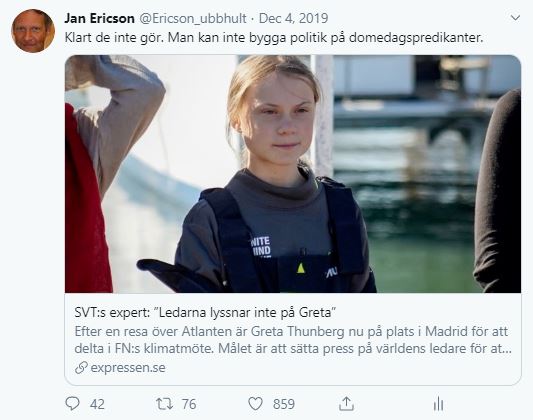533x420 pixels.
Task: Click the 42 replies count
Action: pos(97,404)
